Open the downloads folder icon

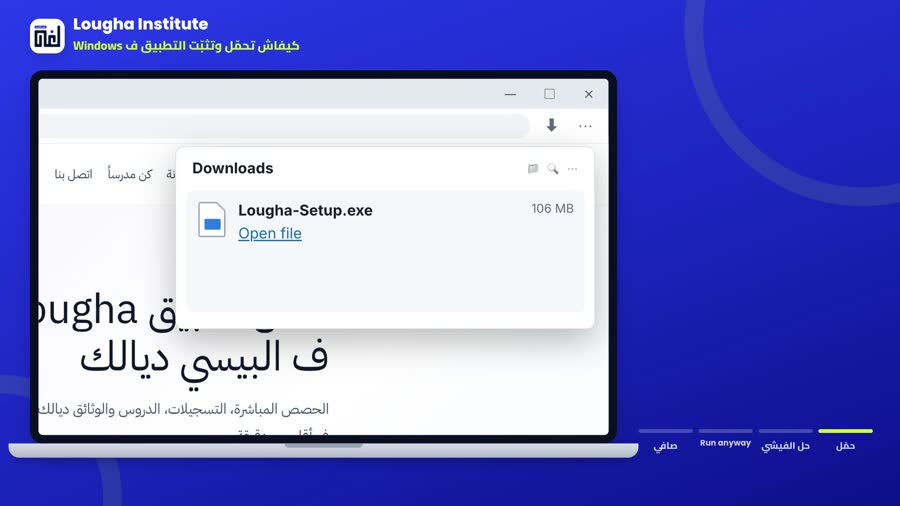coord(533,168)
